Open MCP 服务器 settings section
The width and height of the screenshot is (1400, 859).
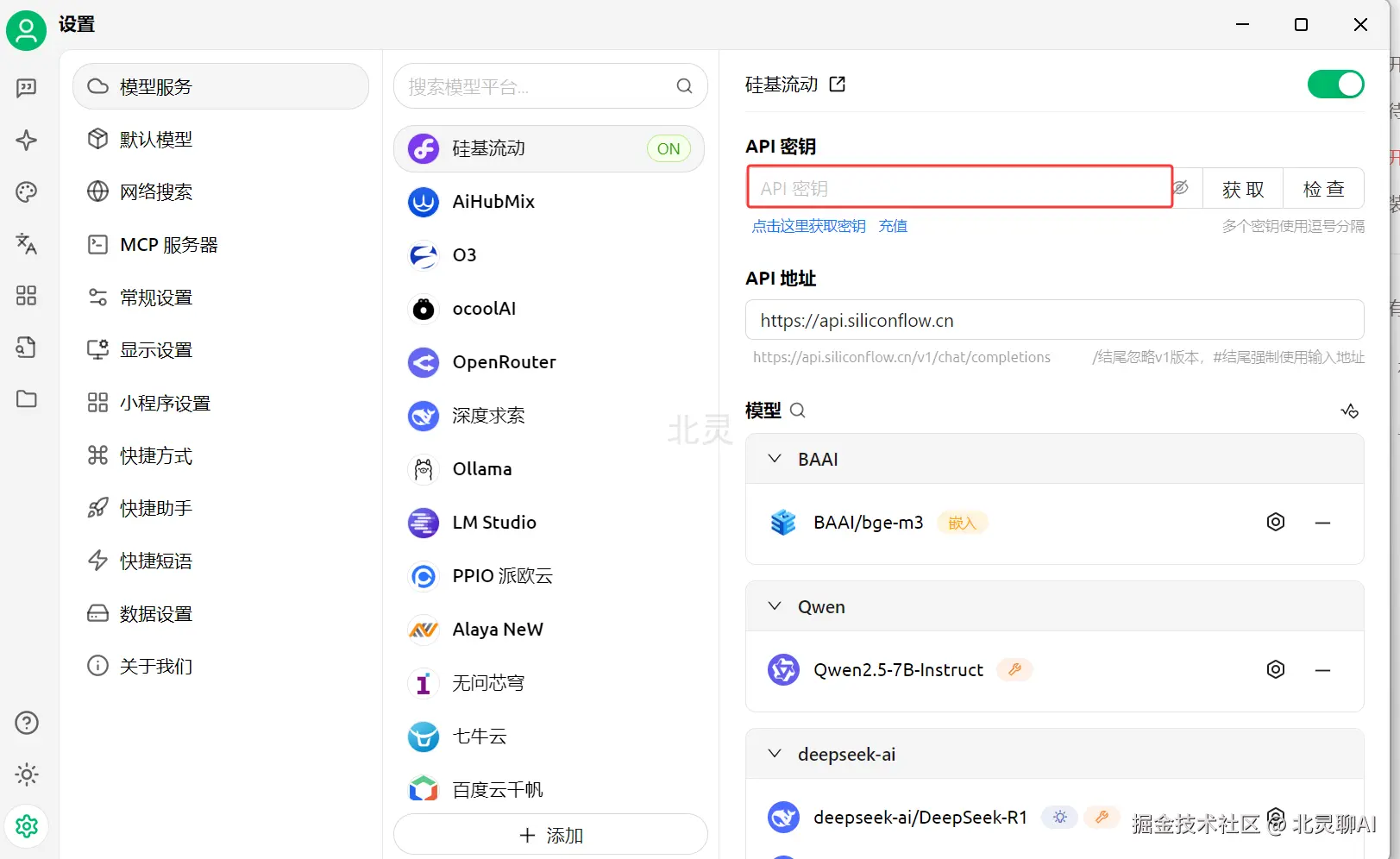pyautogui.click(x=221, y=245)
